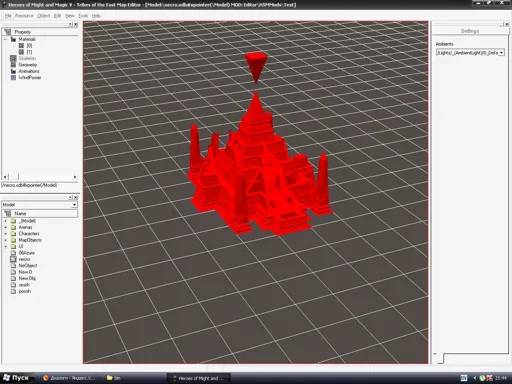This screenshot has width=512, height=384.
Task: Select material entry [0] icon
Action: pyautogui.click(x=21, y=46)
